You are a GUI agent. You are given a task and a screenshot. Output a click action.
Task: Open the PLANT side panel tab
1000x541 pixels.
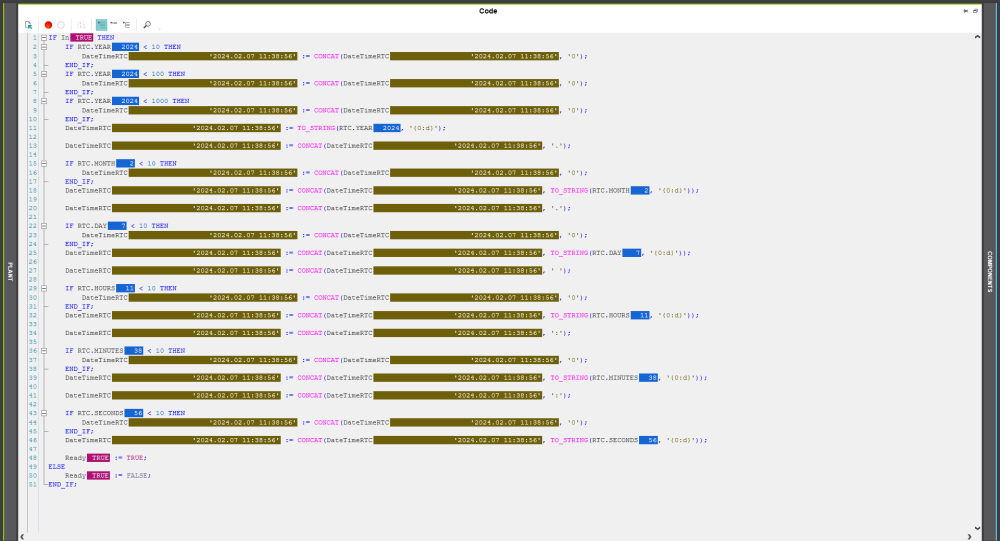tap(10, 271)
